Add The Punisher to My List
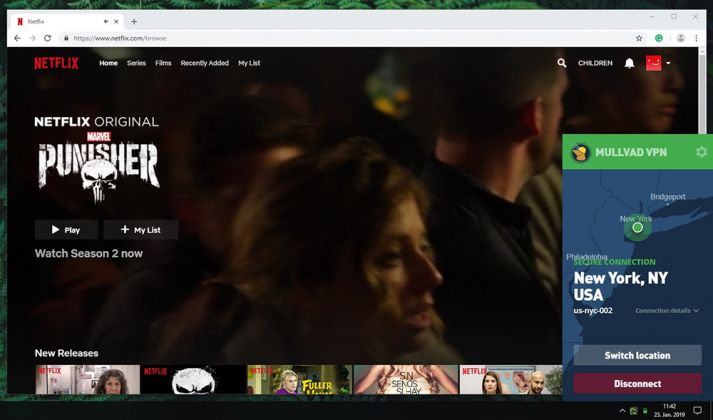 [141, 230]
